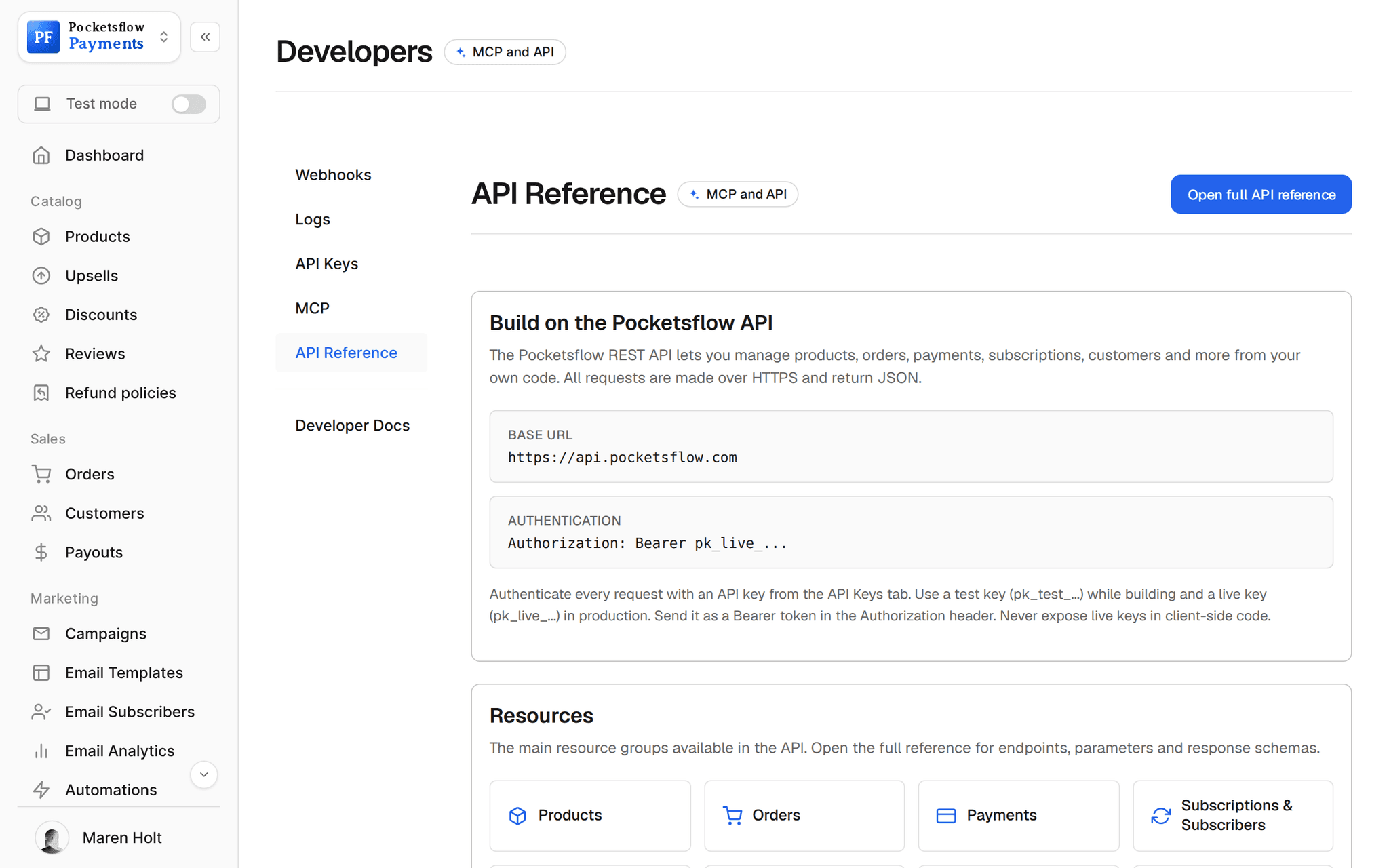
Task: Toggle the Test mode switch
Action: tap(189, 104)
